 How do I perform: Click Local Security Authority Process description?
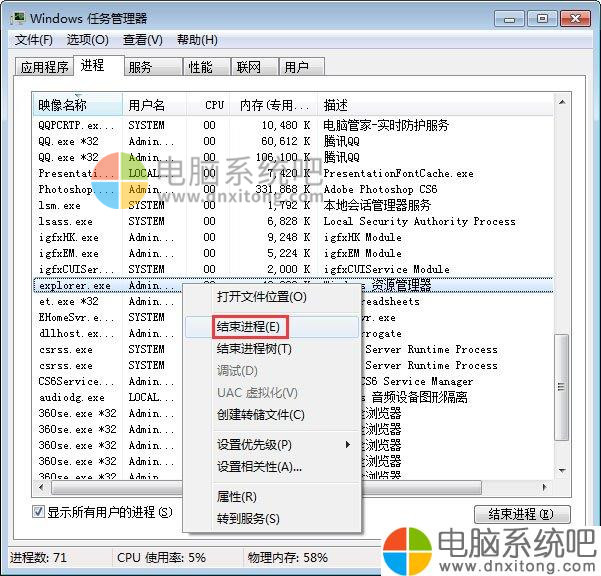[x=419, y=222]
